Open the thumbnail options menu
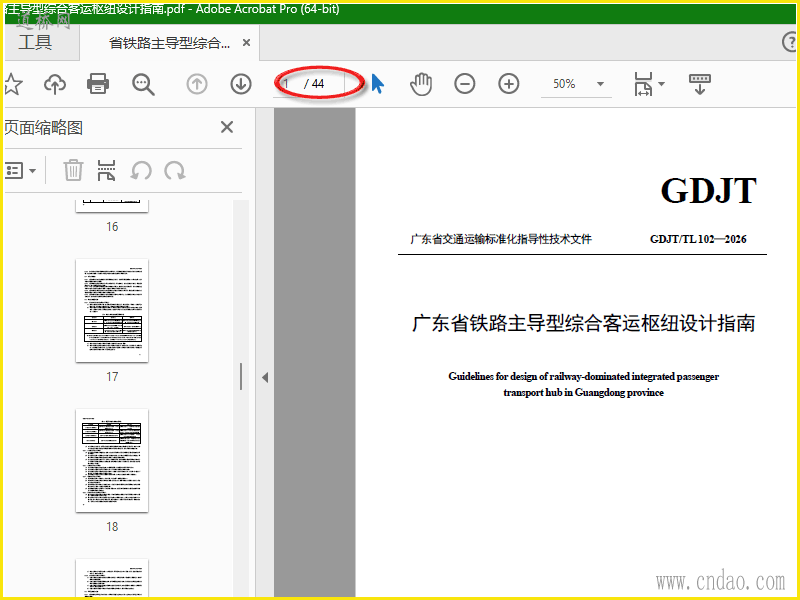 [x=20, y=170]
